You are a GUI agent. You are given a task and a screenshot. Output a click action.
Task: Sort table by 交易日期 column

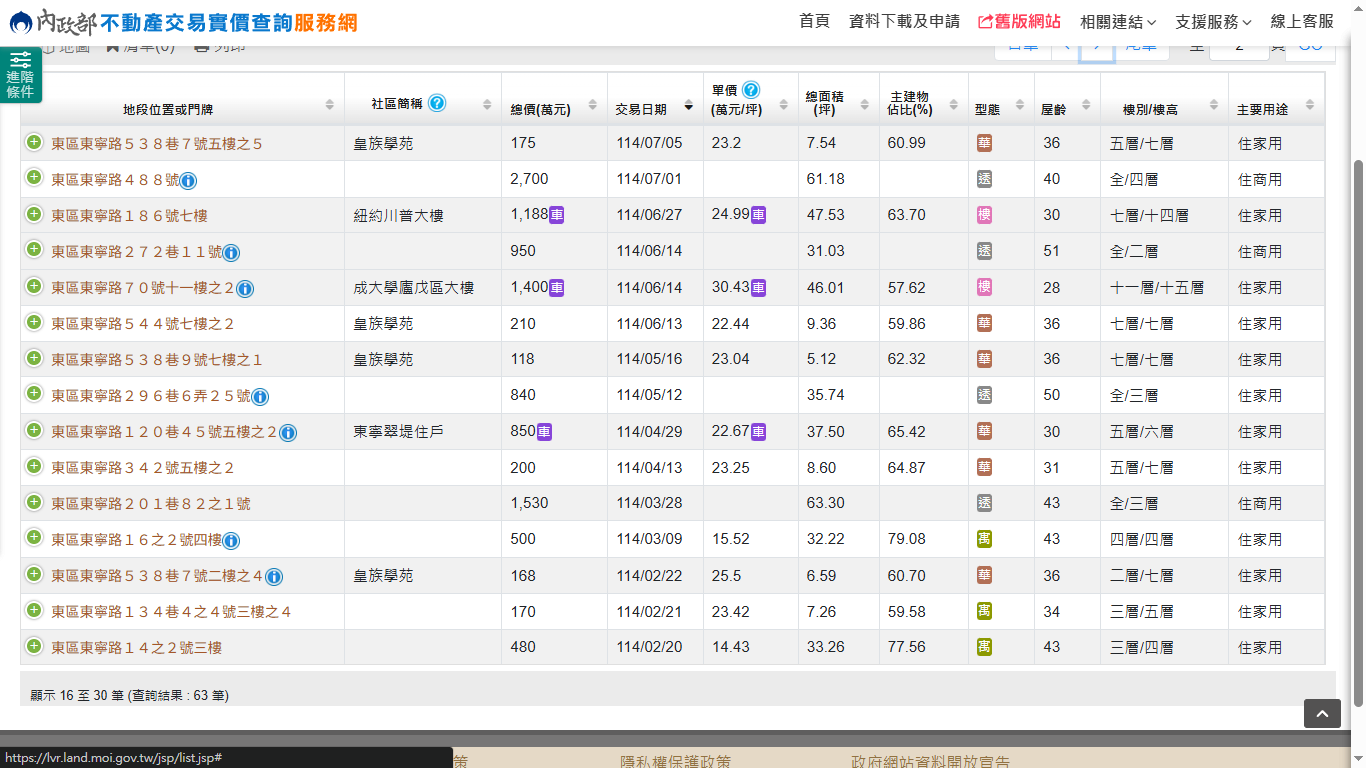click(x=688, y=106)
